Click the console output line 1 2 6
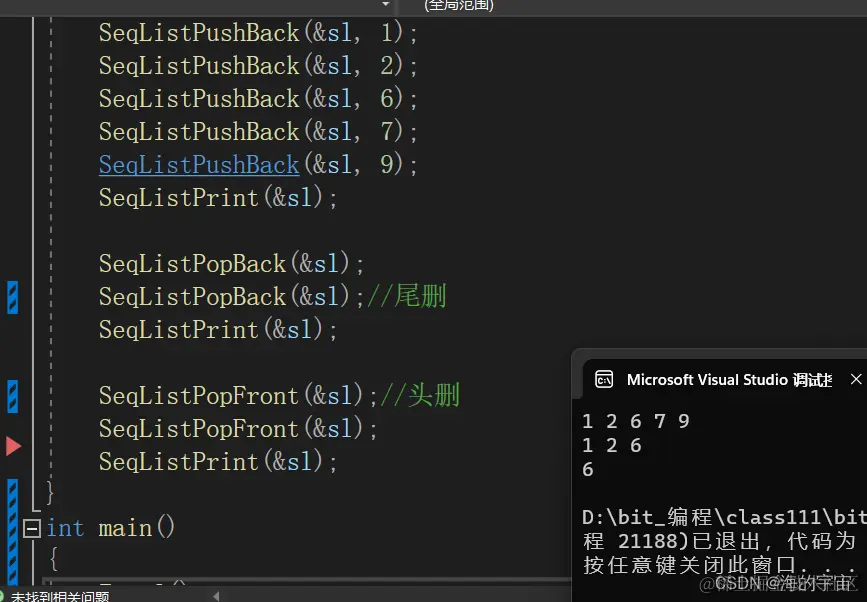Image resolution: width=867 pixels, height=602 pixels. [x=612, y=446]
